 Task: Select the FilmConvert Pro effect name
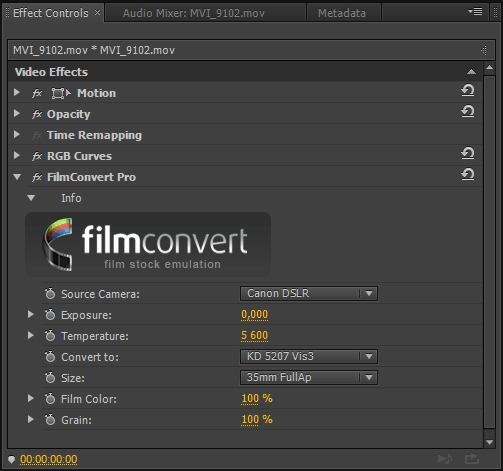click(x=91, y=177)
